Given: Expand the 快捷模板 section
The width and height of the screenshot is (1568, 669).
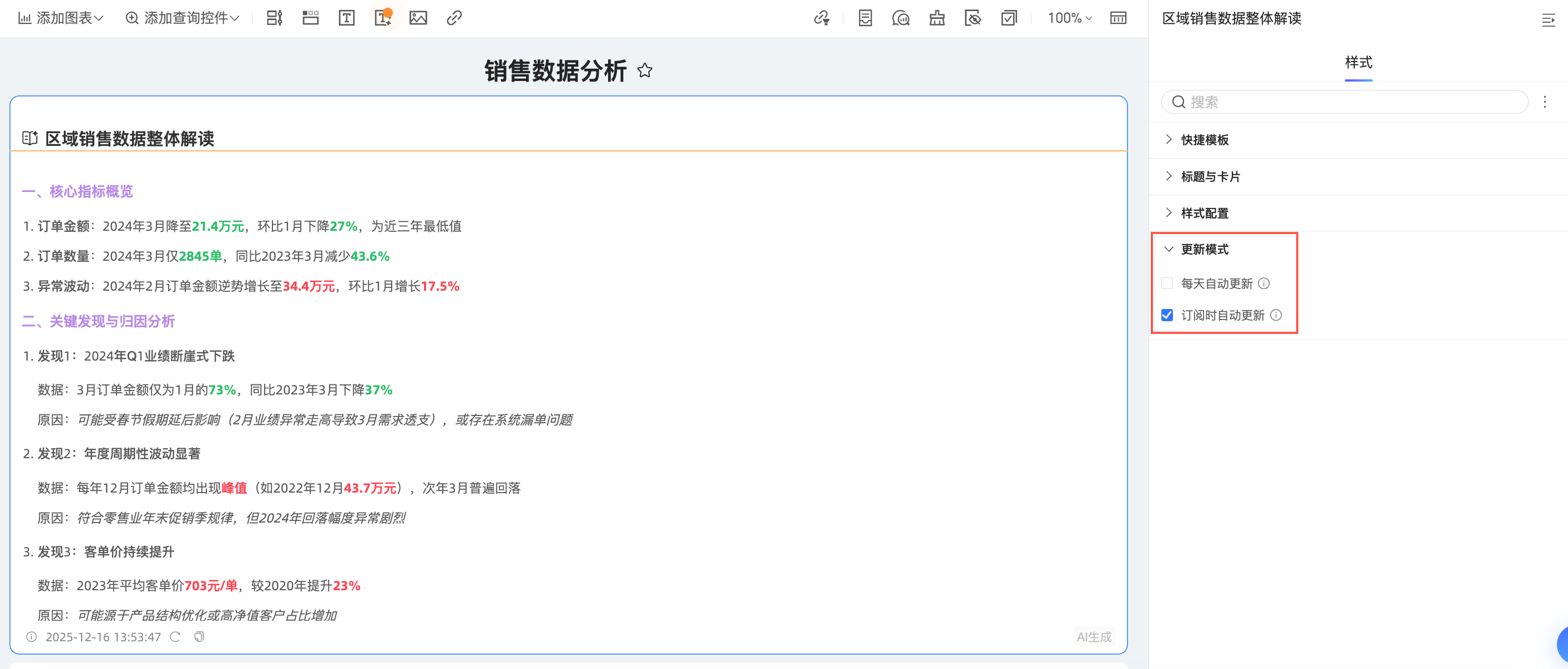Looking at the screenshot, I should (1205, 140).
